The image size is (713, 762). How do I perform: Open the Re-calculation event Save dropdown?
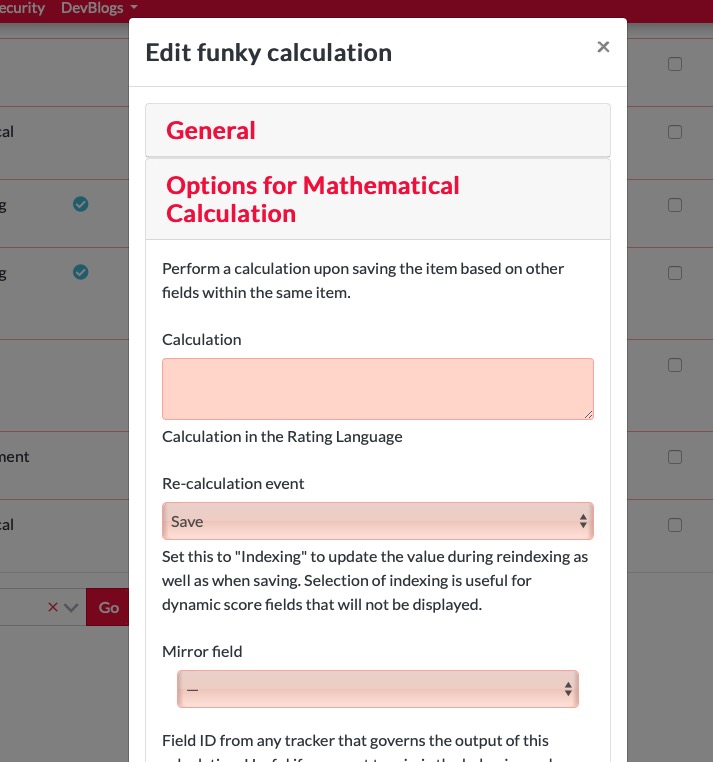378,521
